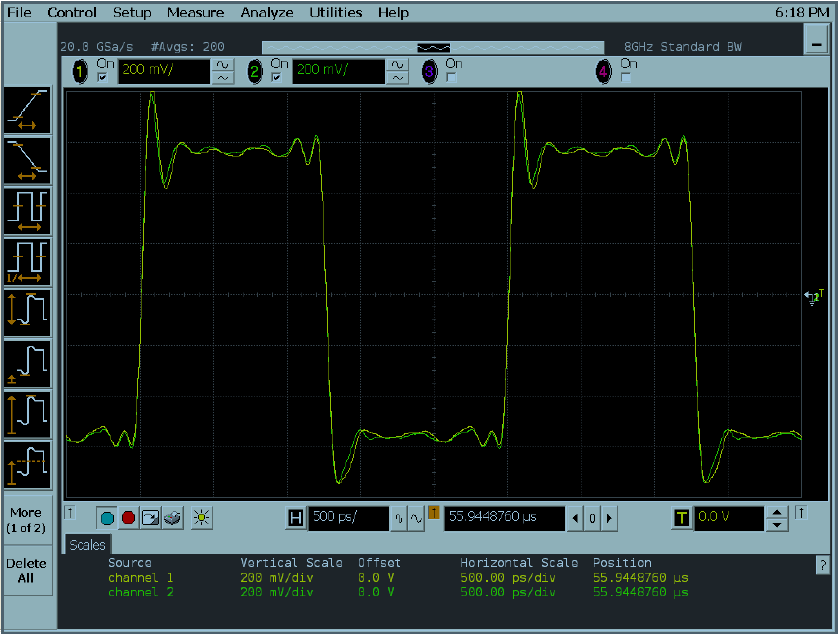Lower trigger level with down arrow
Image resolution: width=839 pixels, height=634 pixels.
click(777, 524)
